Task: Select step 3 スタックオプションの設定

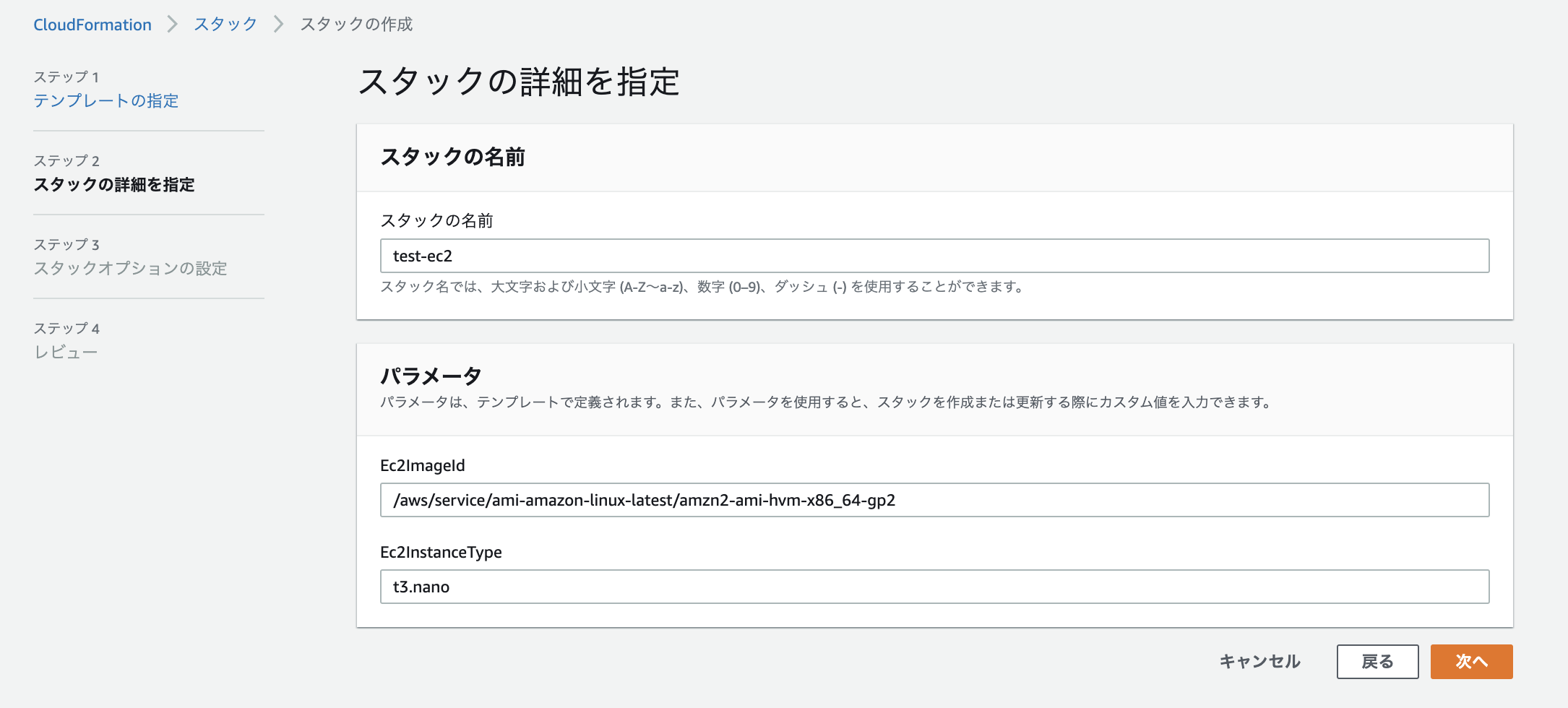Action: tap(130, 268)
